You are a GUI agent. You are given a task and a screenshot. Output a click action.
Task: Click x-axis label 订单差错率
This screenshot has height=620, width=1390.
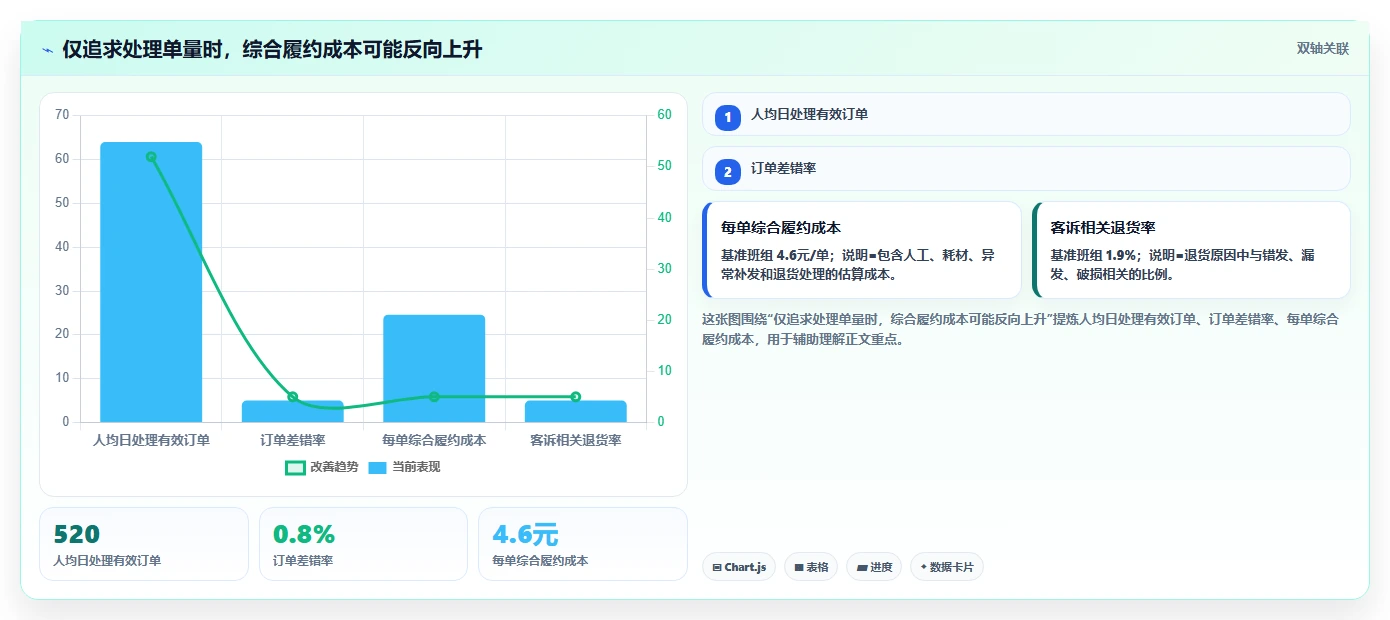pos(293,440)
